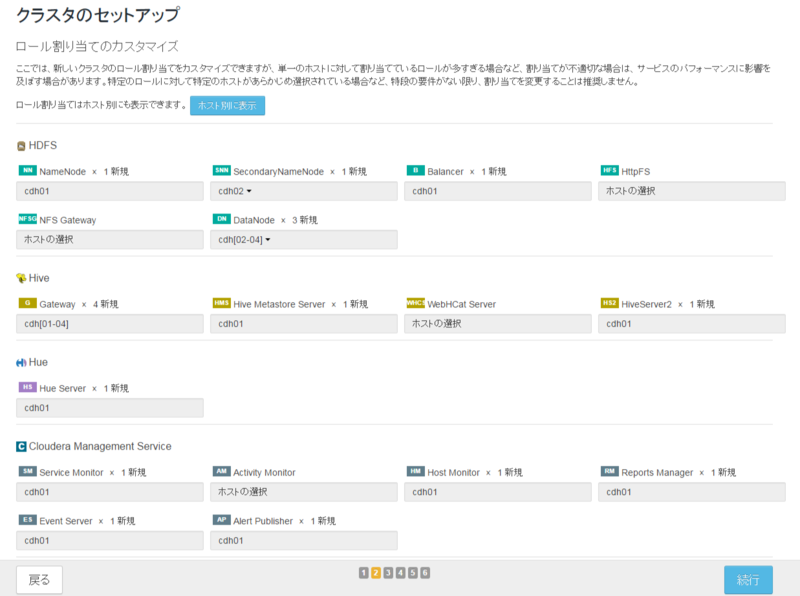
Task: Click the AM Activity Monitor role icon
Action: point(221,471)
